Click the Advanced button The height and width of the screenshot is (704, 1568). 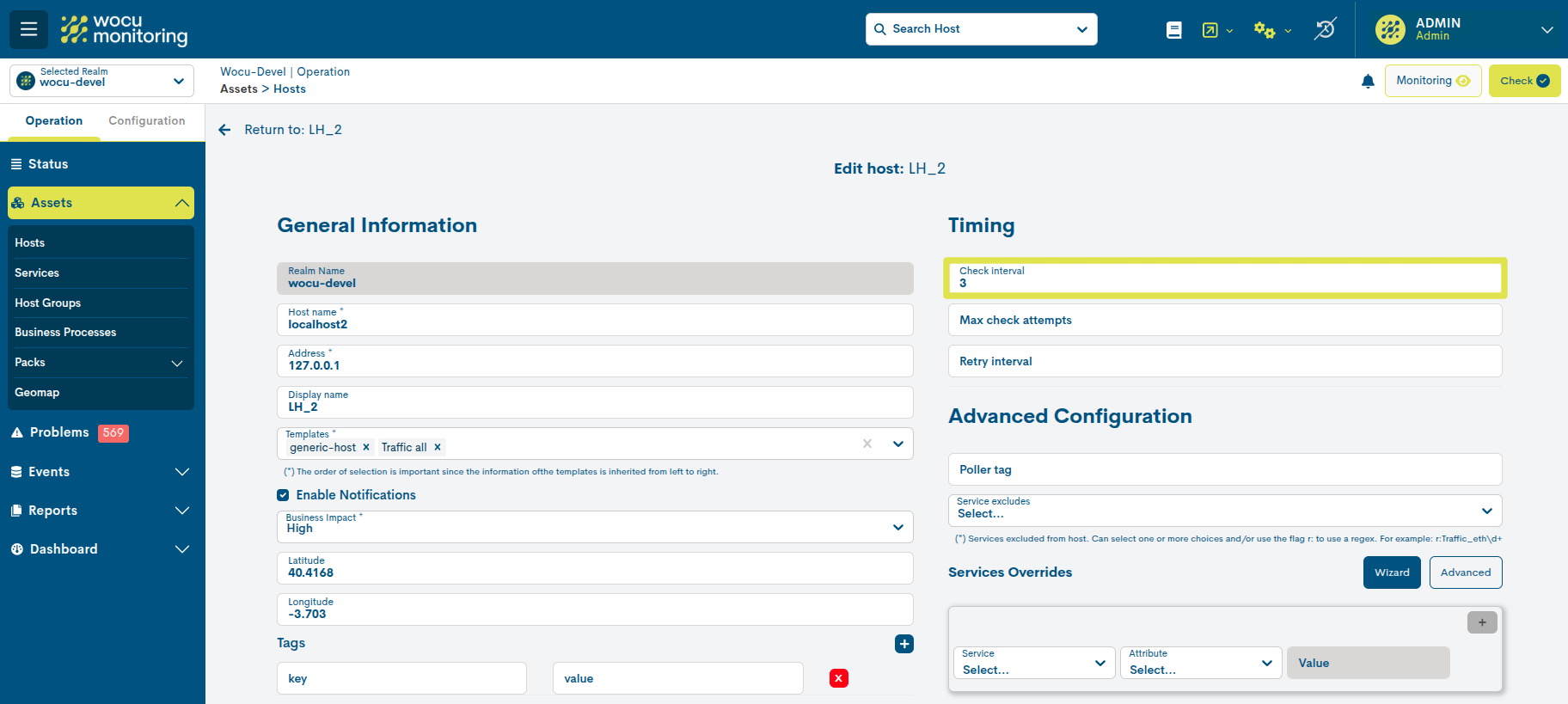pyautogui.click(x=1465, y=572)
